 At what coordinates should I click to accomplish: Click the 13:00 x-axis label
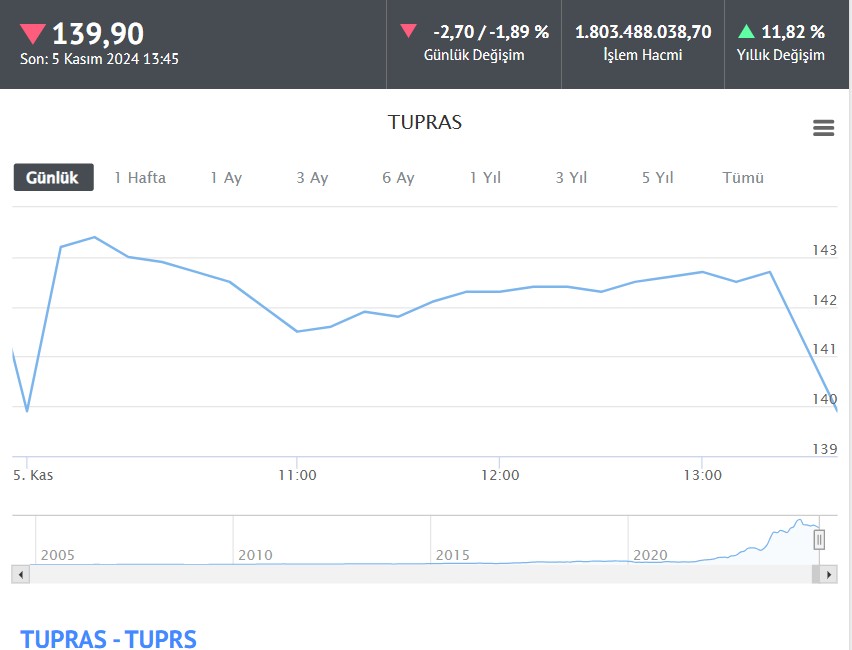[x=703, y=476]
